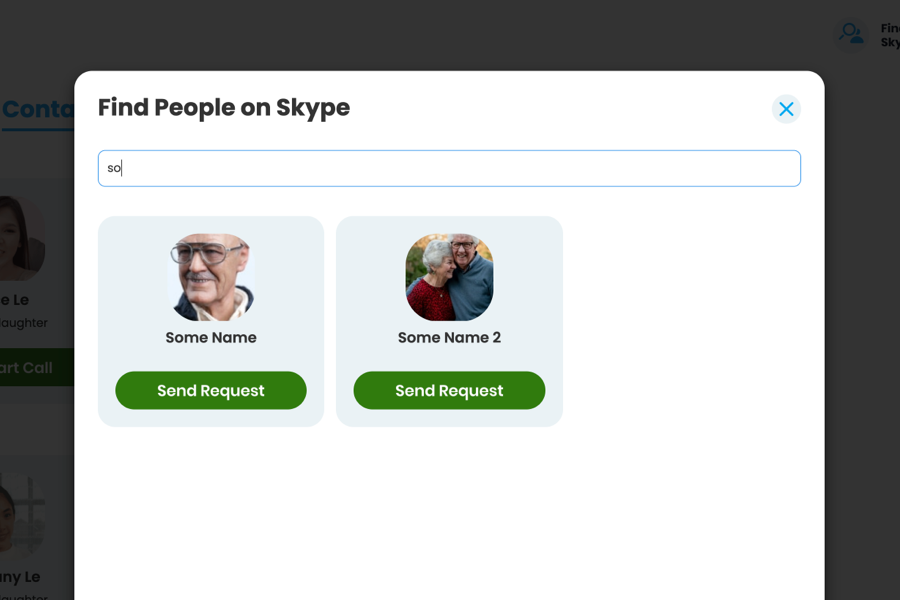Image resolution: width=900 pixels, height=600 pixels.
Task: Select the first contact's avatar on left edge
Action: (x=22, y=238)
